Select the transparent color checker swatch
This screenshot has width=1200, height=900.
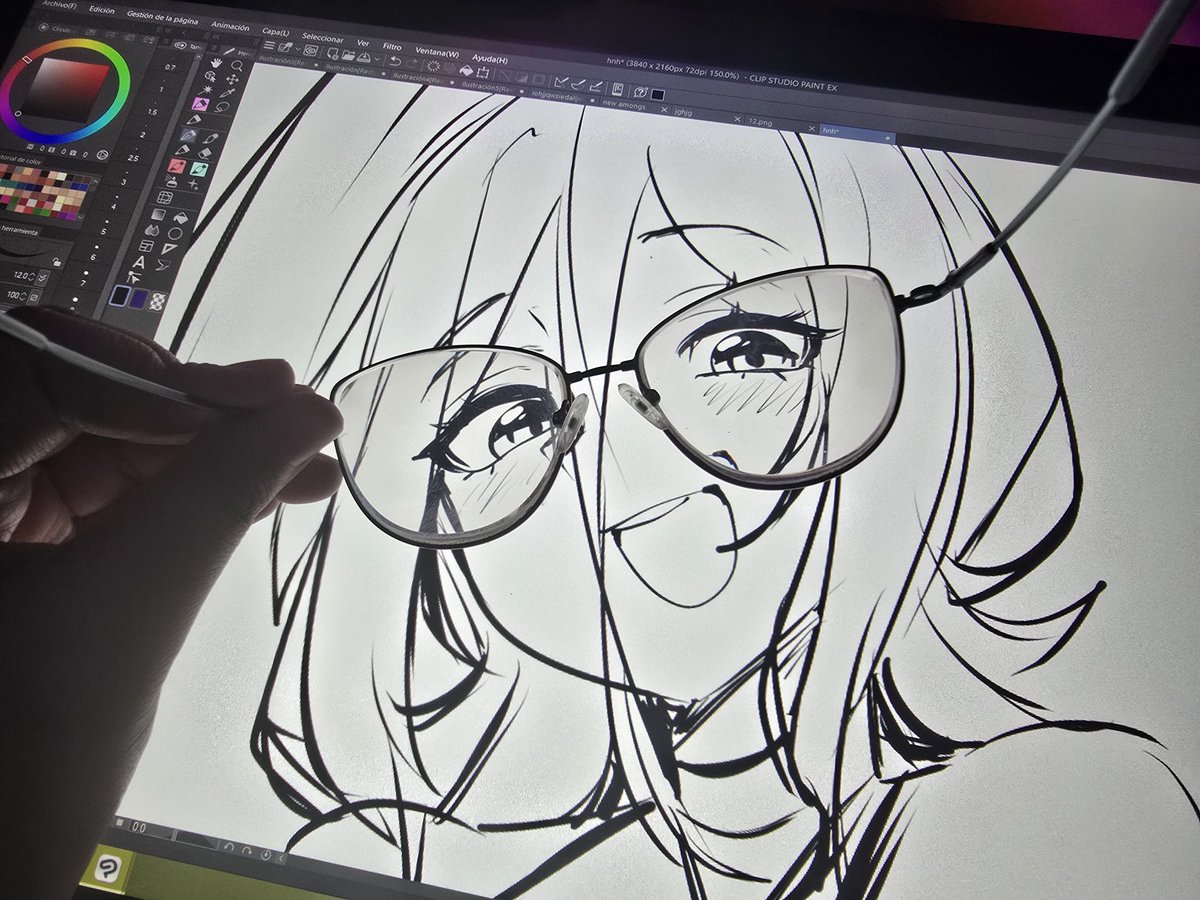[x=157, y=301]
